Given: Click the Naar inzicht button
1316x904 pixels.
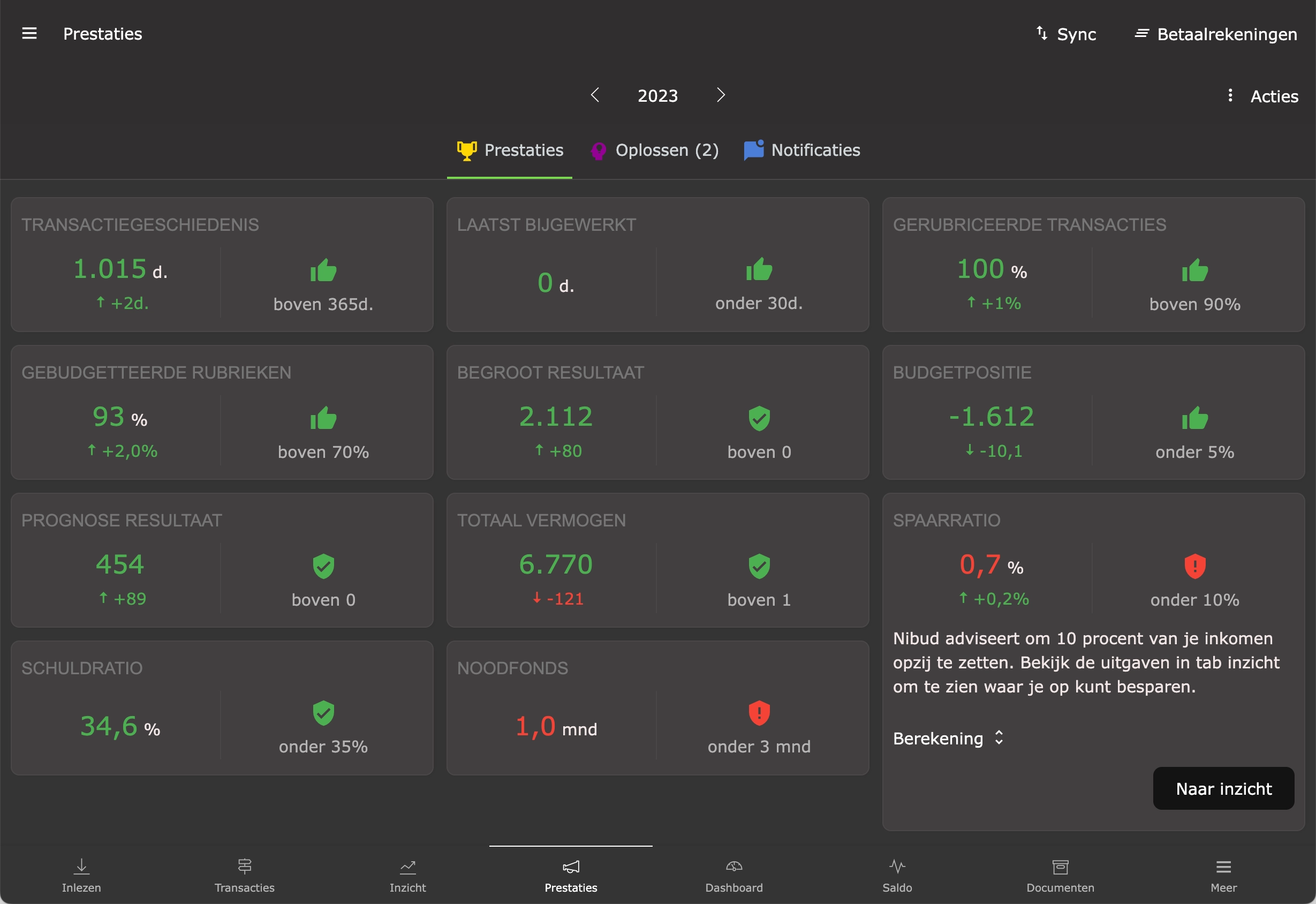Looking at the screenshot, I should coord(1223,788).
